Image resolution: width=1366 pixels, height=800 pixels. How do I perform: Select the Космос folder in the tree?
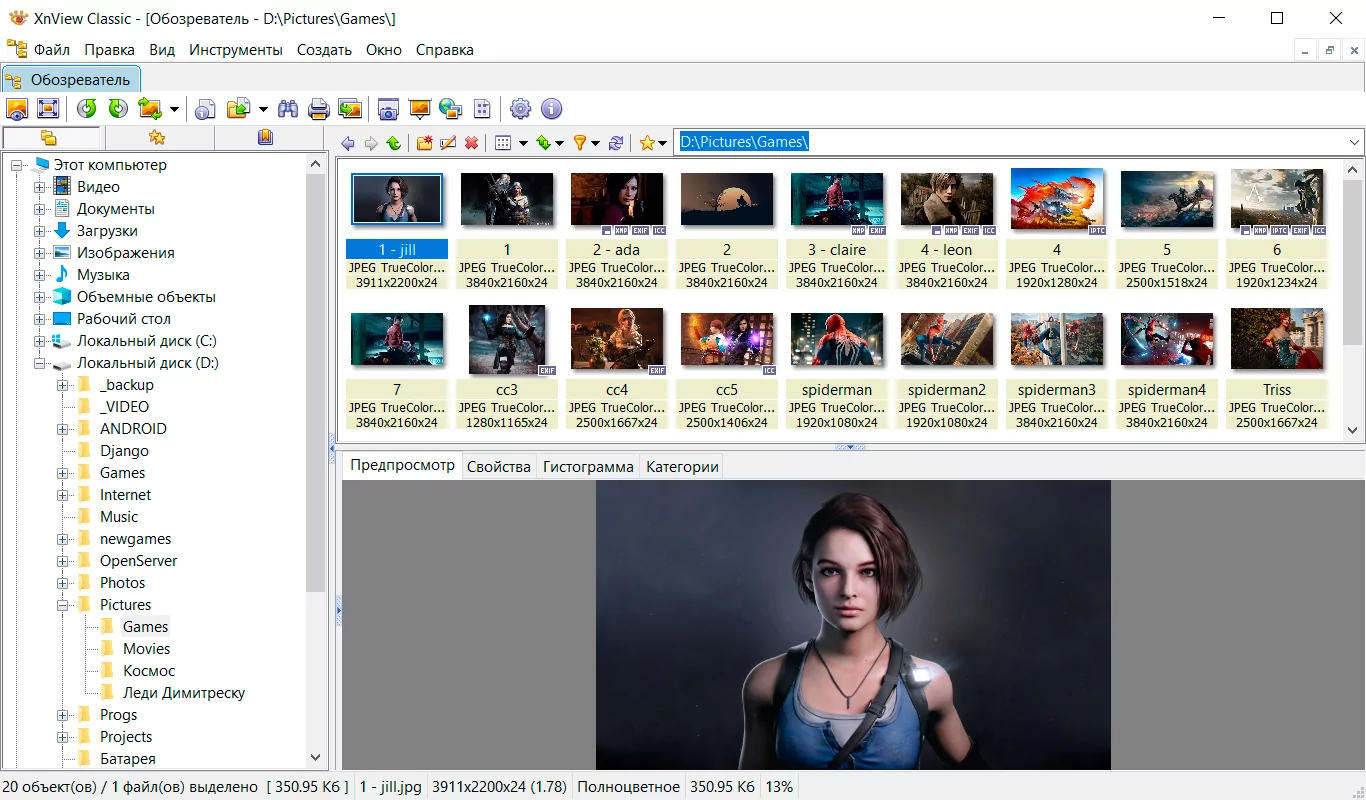click(x=149, y=671)
